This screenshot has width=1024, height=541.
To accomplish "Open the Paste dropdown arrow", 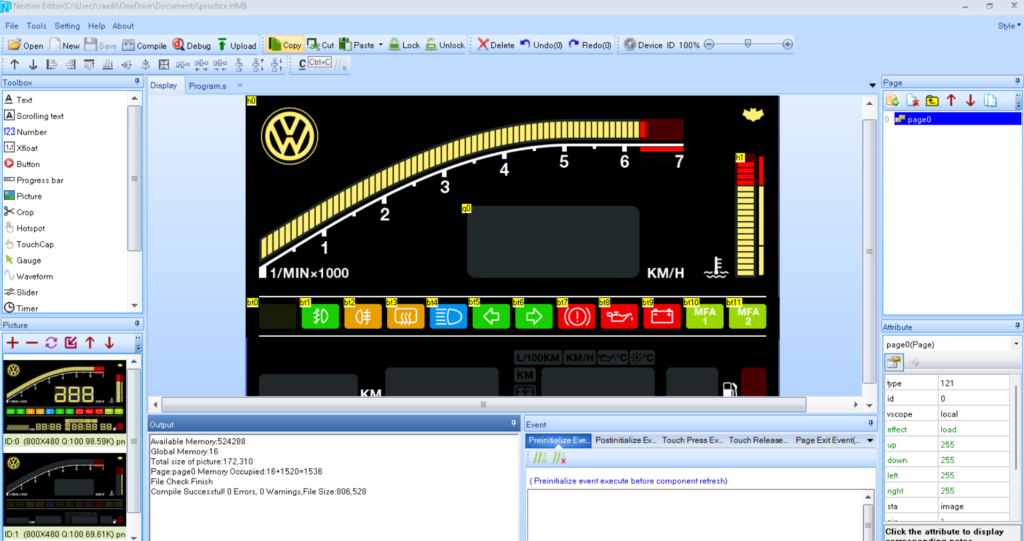I will click(x=381, y=45).
